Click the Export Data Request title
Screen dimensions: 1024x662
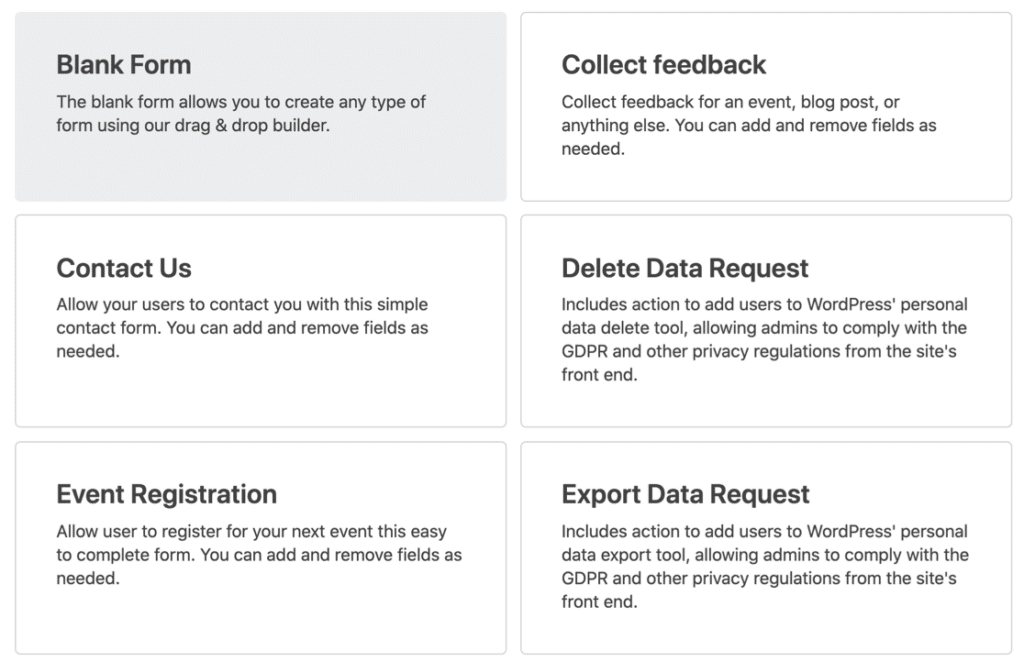tap(685, 494)
